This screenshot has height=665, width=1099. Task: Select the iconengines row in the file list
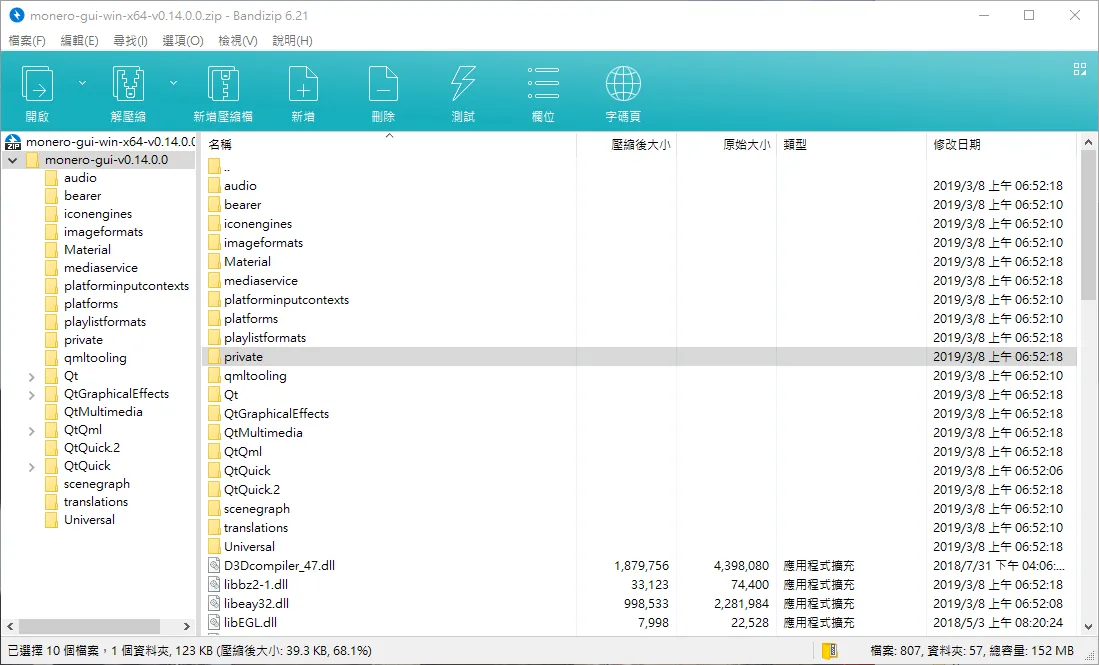tap(639, 224)
